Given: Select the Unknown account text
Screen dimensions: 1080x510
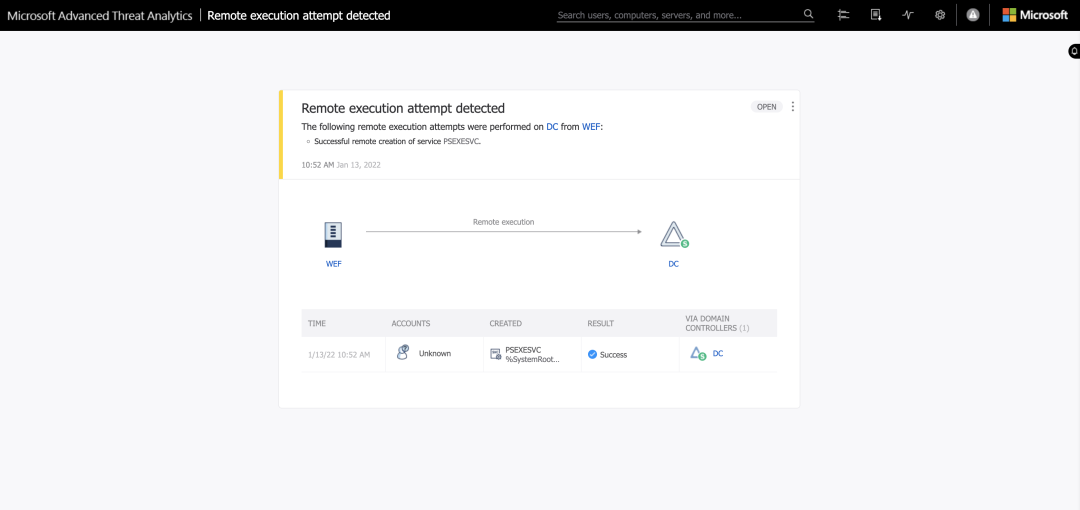Looking at the screenshot, I should click(435, 354).
